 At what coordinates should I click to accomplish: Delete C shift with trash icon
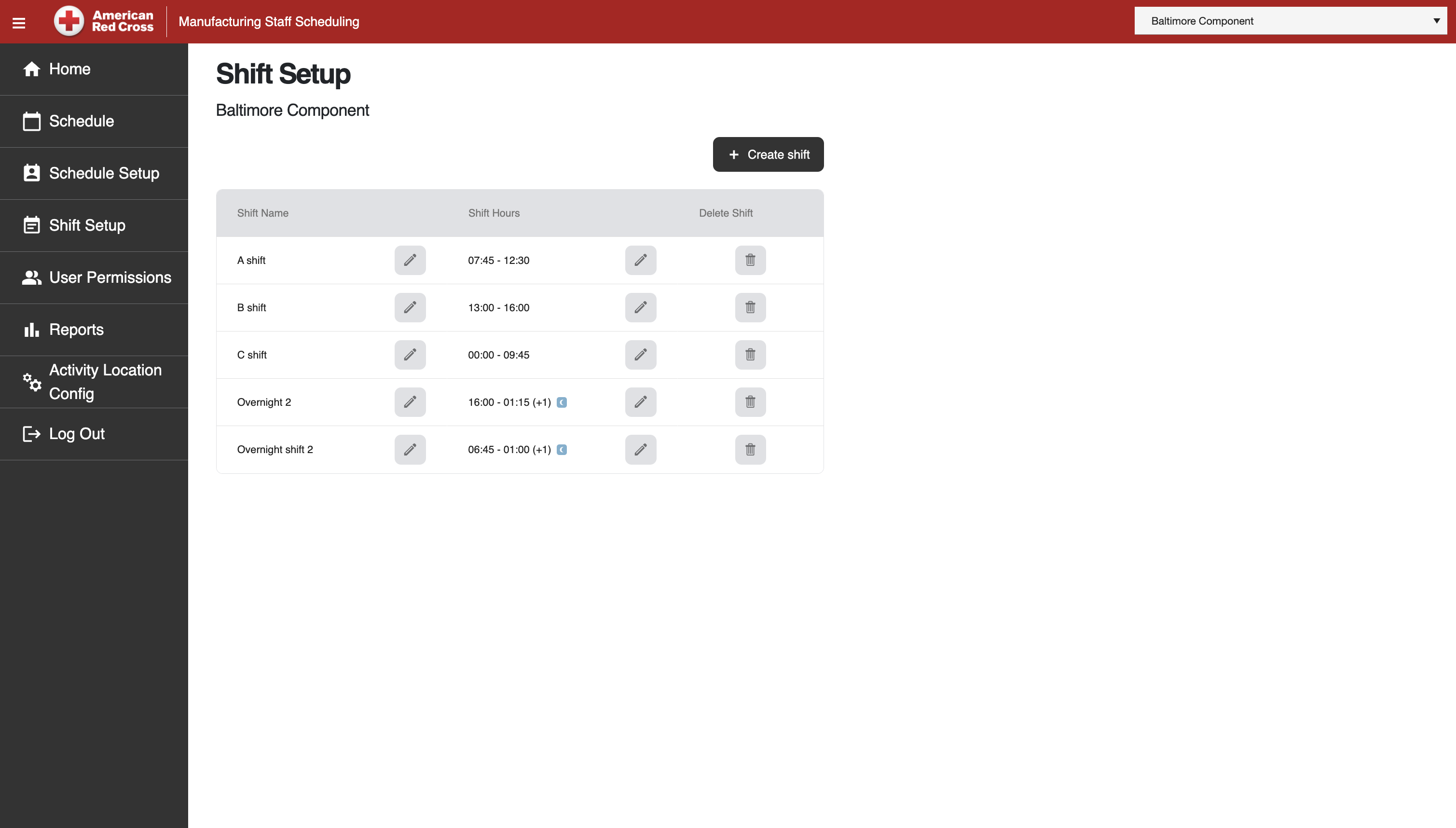pos(751,355)
